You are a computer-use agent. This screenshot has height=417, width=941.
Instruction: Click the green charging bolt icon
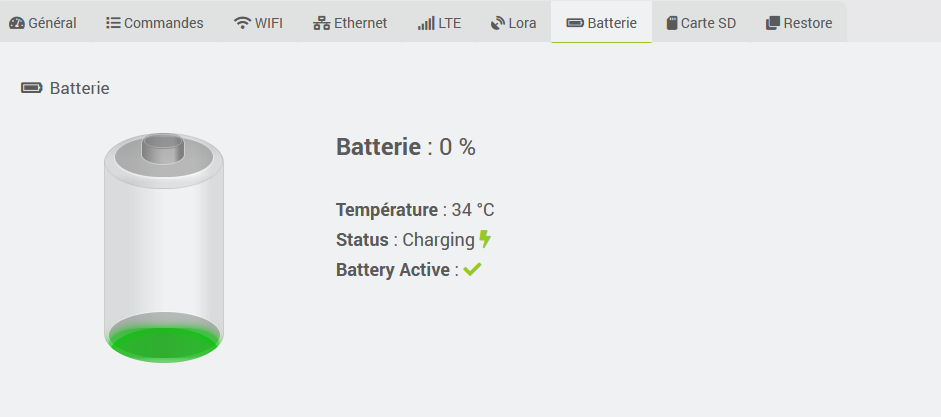[485, 239]
